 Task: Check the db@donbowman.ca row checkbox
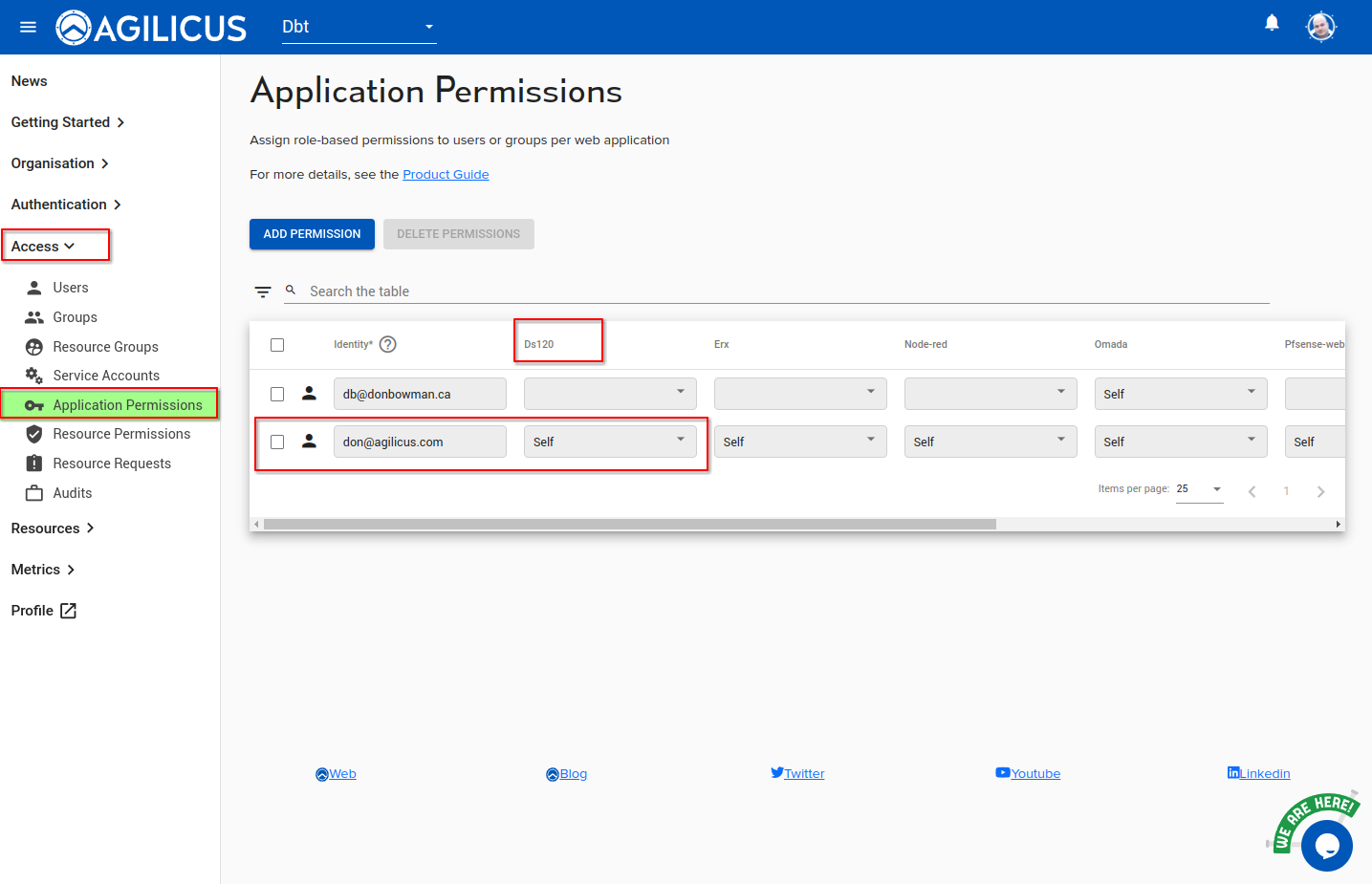(x=277, y=394)
